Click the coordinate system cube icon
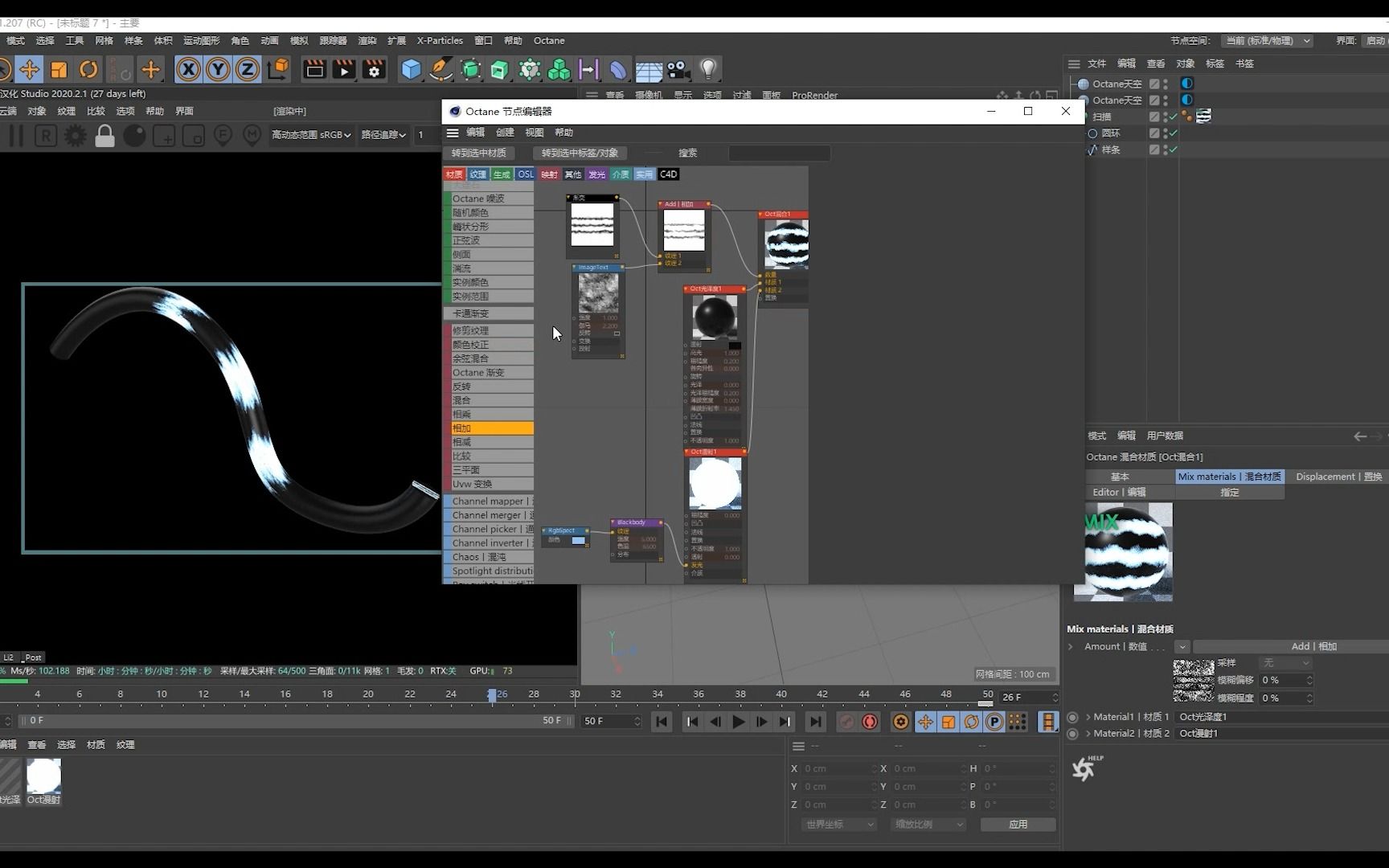Image resolution: width=1389 pixels, height=868 pixels. [x=278, y=69]
